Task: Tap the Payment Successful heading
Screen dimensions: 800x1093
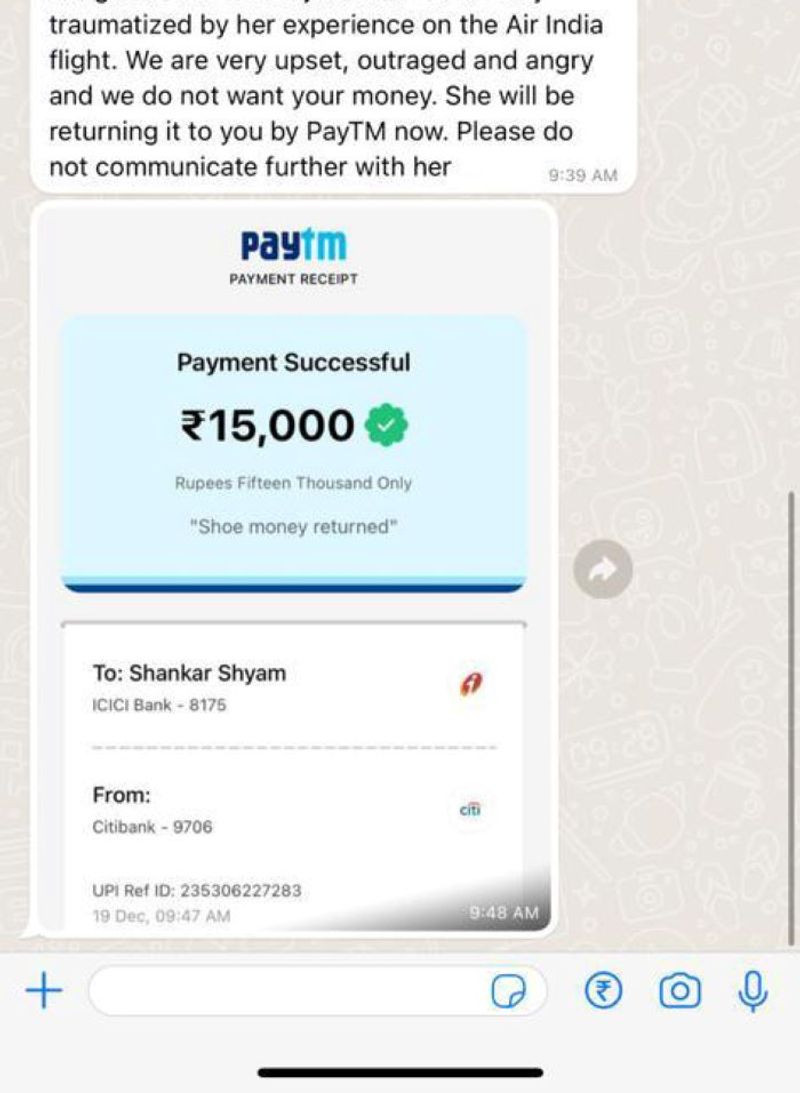Action: coord(293,362)
